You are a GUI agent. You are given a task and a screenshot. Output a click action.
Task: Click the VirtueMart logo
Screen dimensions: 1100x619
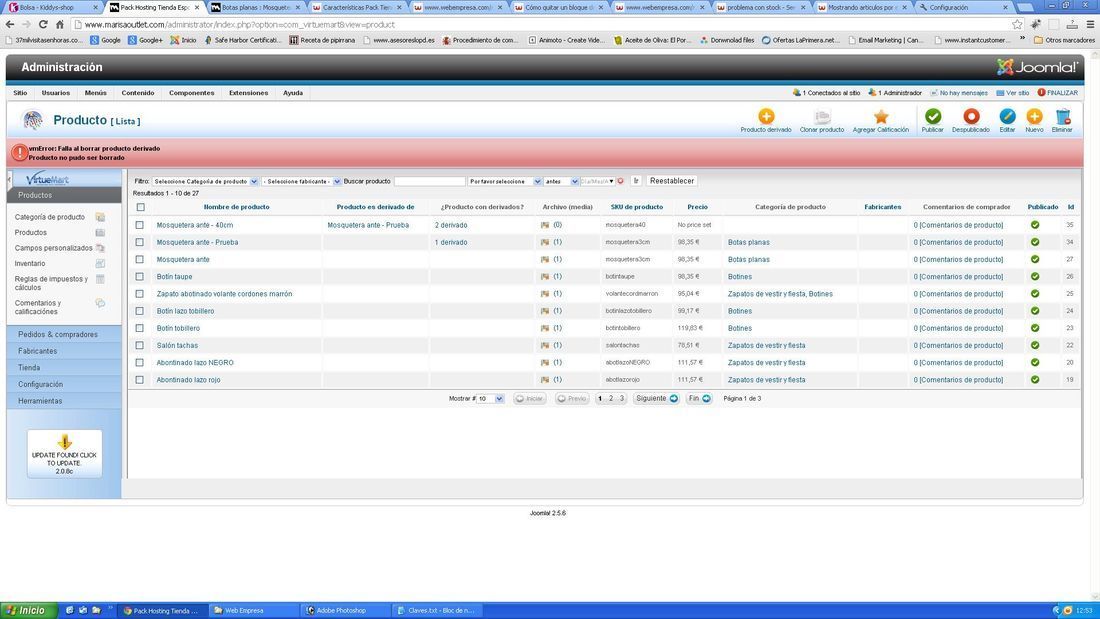pyautogui.click(x=48, y=178)
